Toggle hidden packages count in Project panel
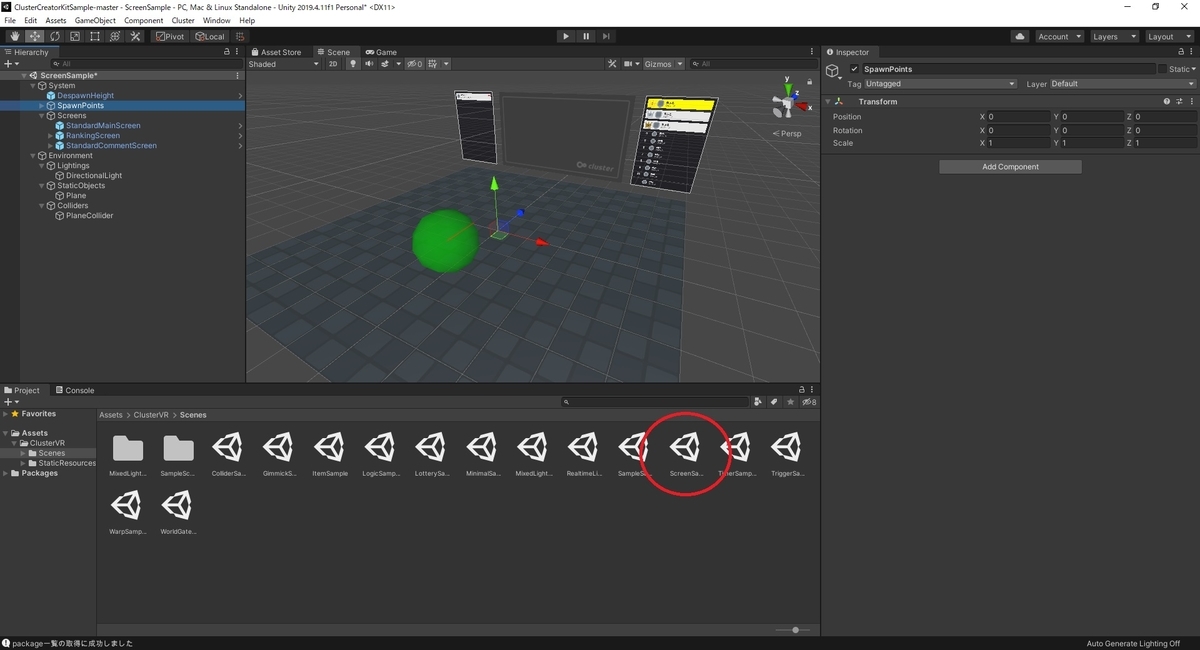Screen dimensions: 1200x650 click(808, 402)
